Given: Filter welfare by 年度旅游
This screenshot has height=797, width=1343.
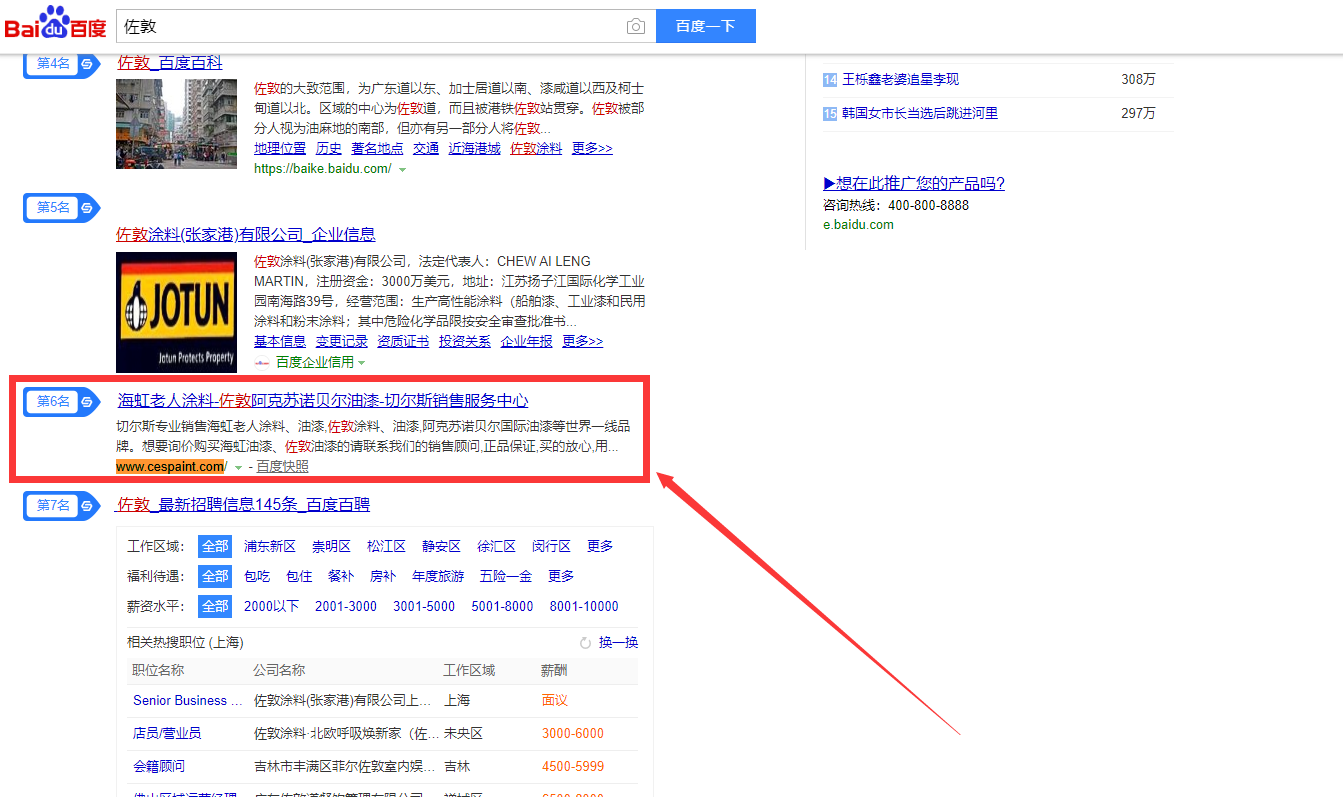Looking at the screenshot, I should click(438, 576).
